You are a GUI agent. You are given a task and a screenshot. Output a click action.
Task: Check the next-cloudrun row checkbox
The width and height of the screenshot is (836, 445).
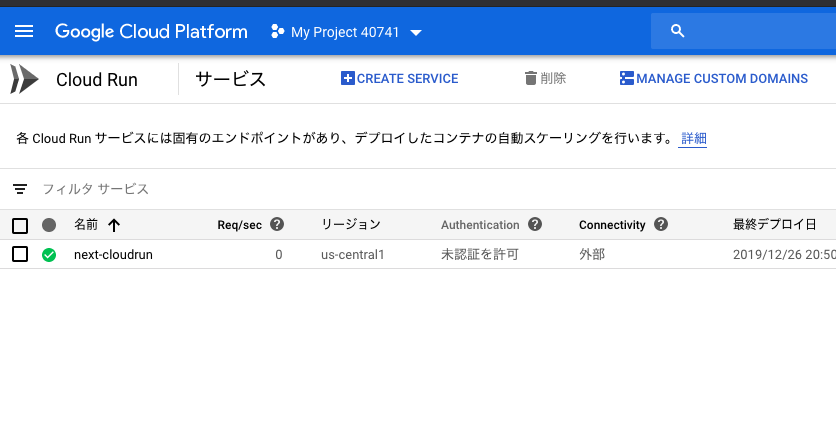click(20, 255)
